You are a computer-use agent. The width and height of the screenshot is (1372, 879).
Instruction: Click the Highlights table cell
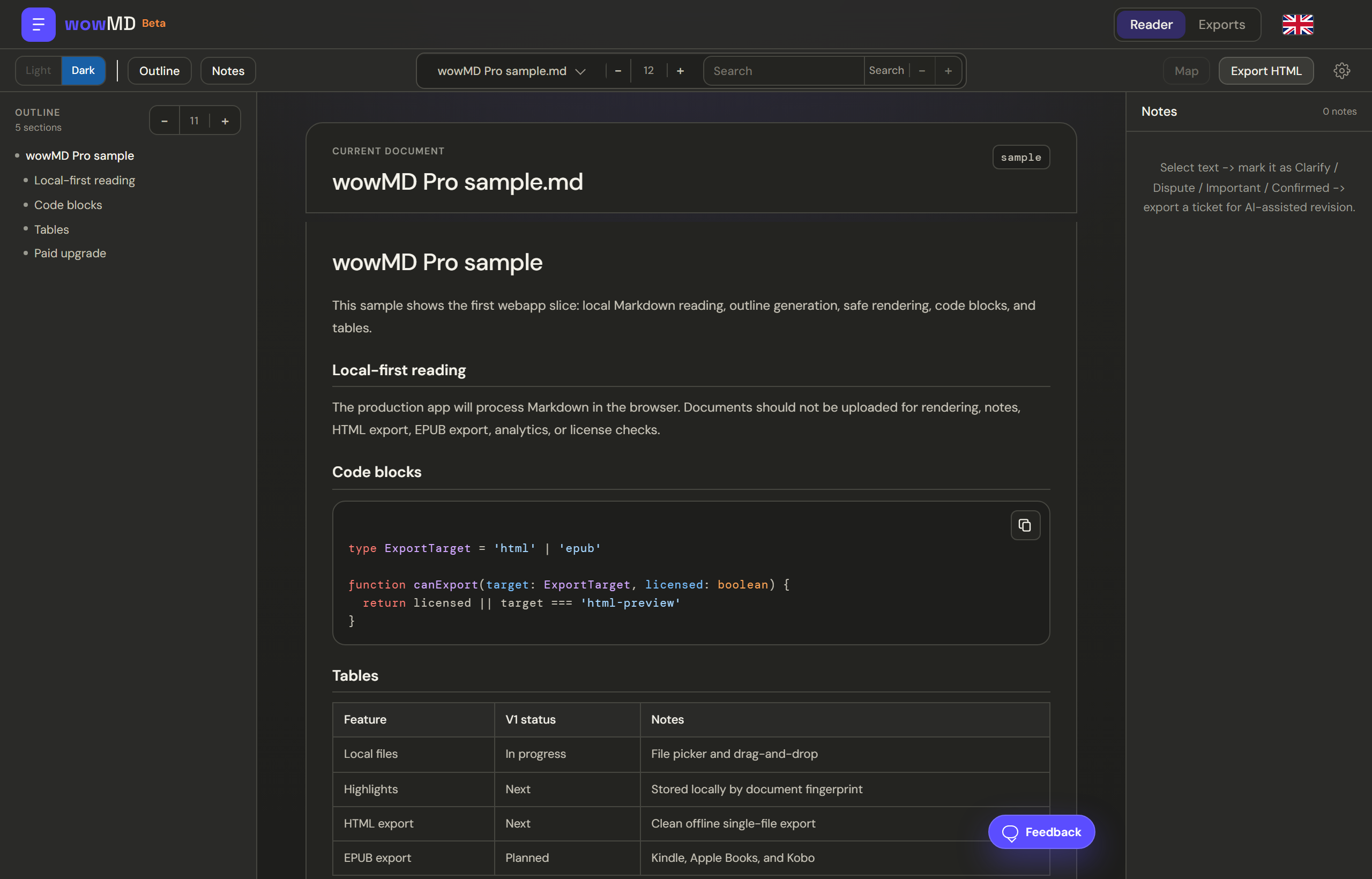pos(413,789)
